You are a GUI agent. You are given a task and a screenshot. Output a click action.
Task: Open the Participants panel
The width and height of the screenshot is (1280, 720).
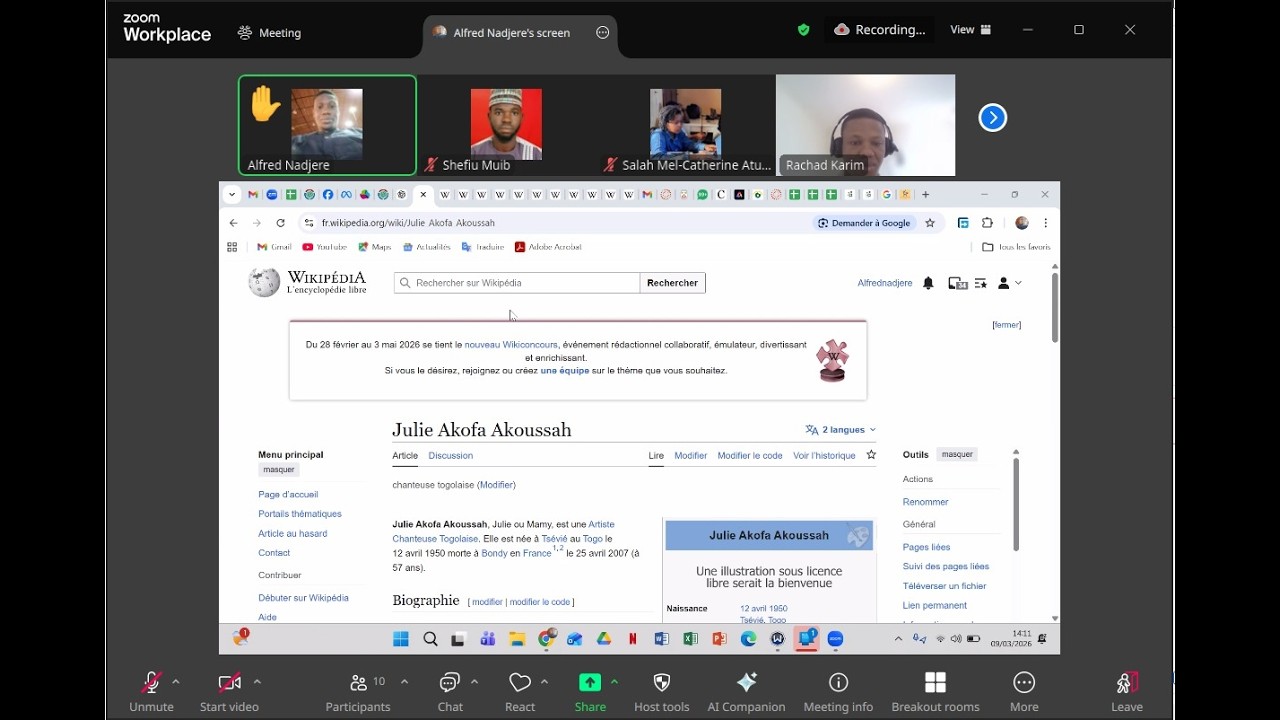tap(358, 692)
